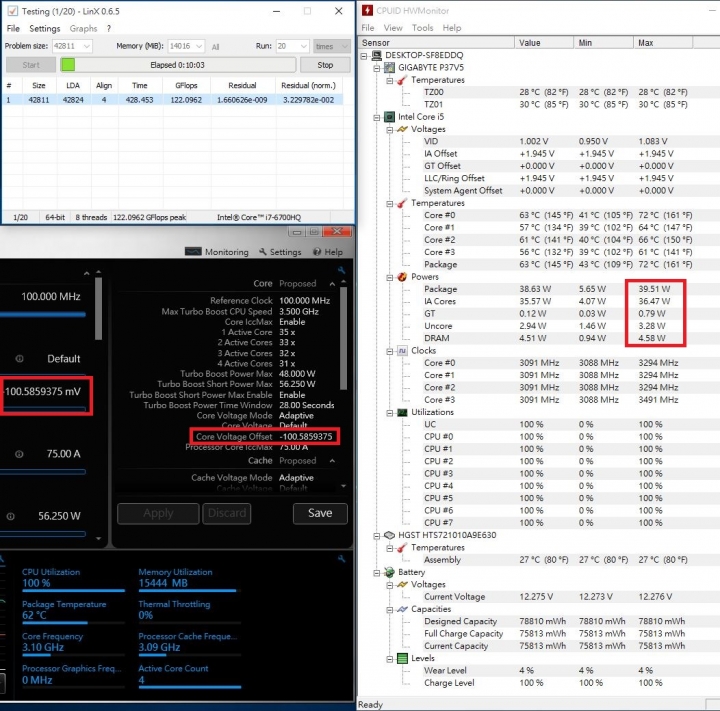Click the LinX title bar checkmark icon

[x=12, y=11]
